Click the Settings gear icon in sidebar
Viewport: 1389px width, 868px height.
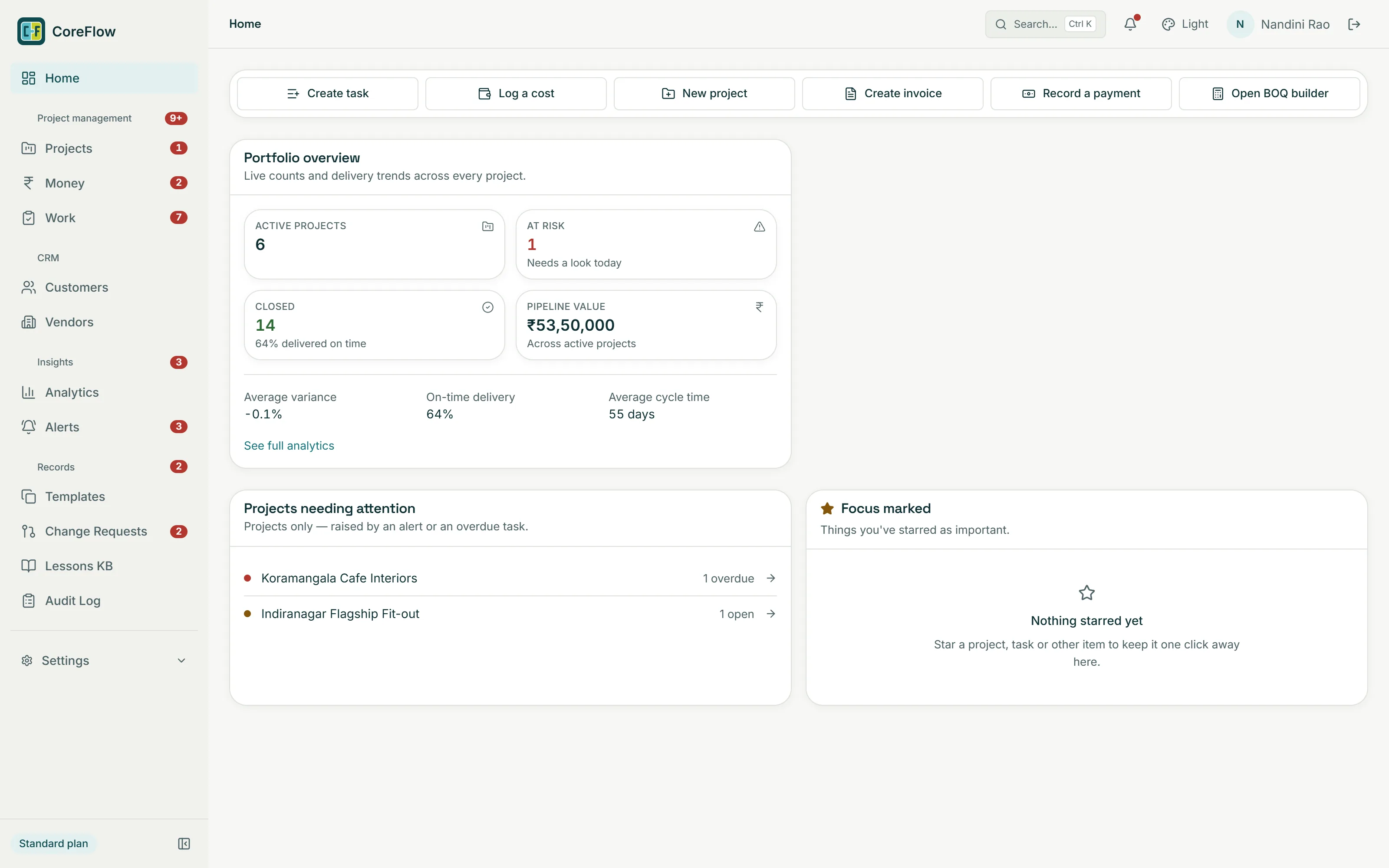[27, 661]
